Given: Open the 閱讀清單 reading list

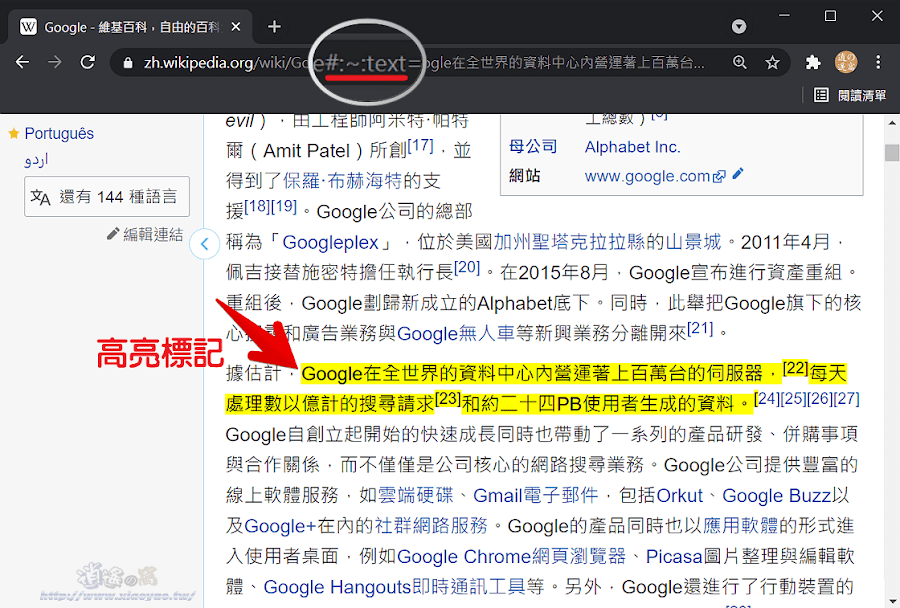Looking at the screenshot, I should point(850,95).
